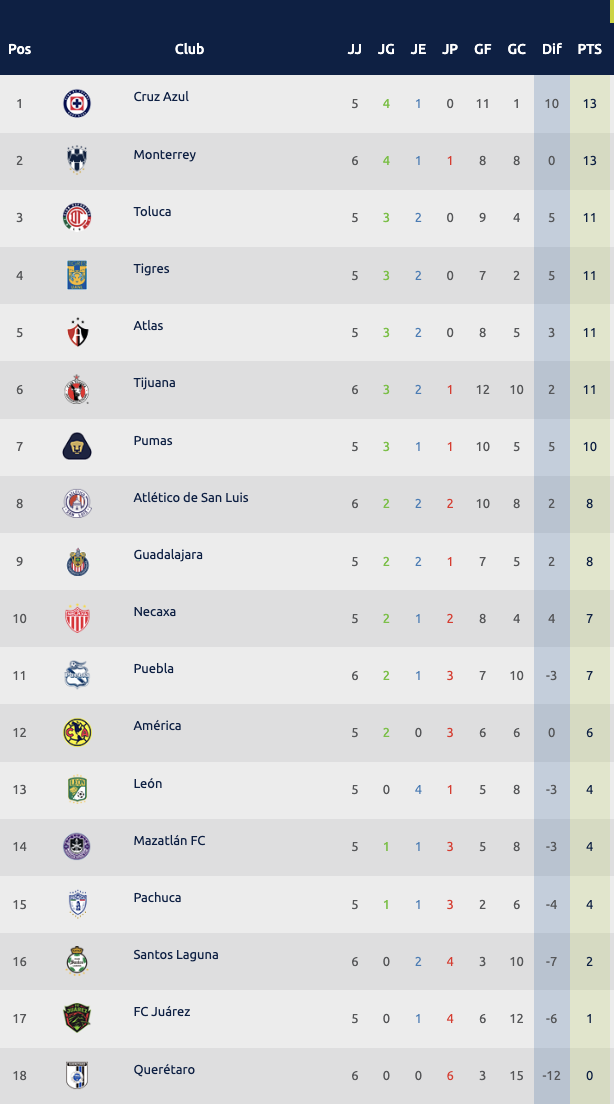Click the Tigres club crest
Viewport: 614px width, 1104px height.
pos(77,274)
